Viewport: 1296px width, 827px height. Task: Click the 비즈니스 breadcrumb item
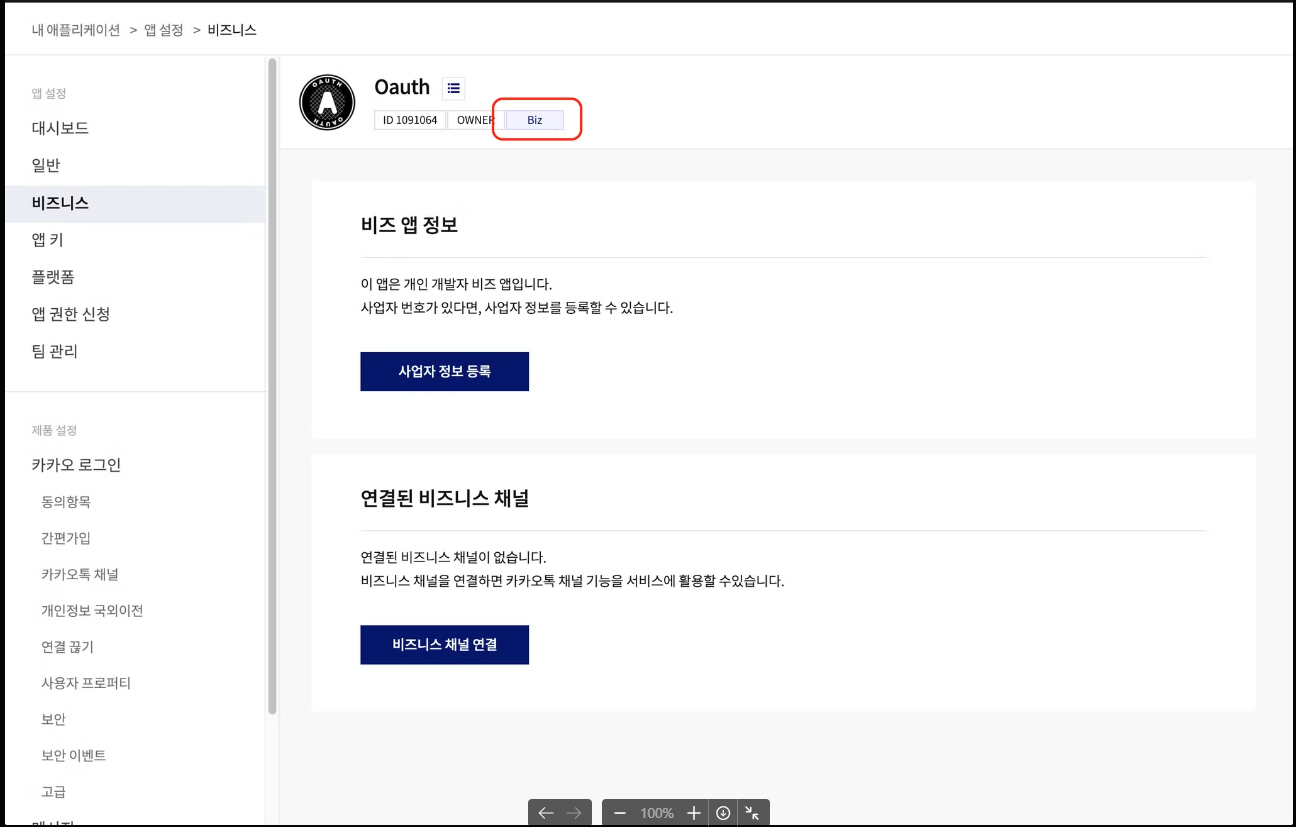(x=232, y=30)
